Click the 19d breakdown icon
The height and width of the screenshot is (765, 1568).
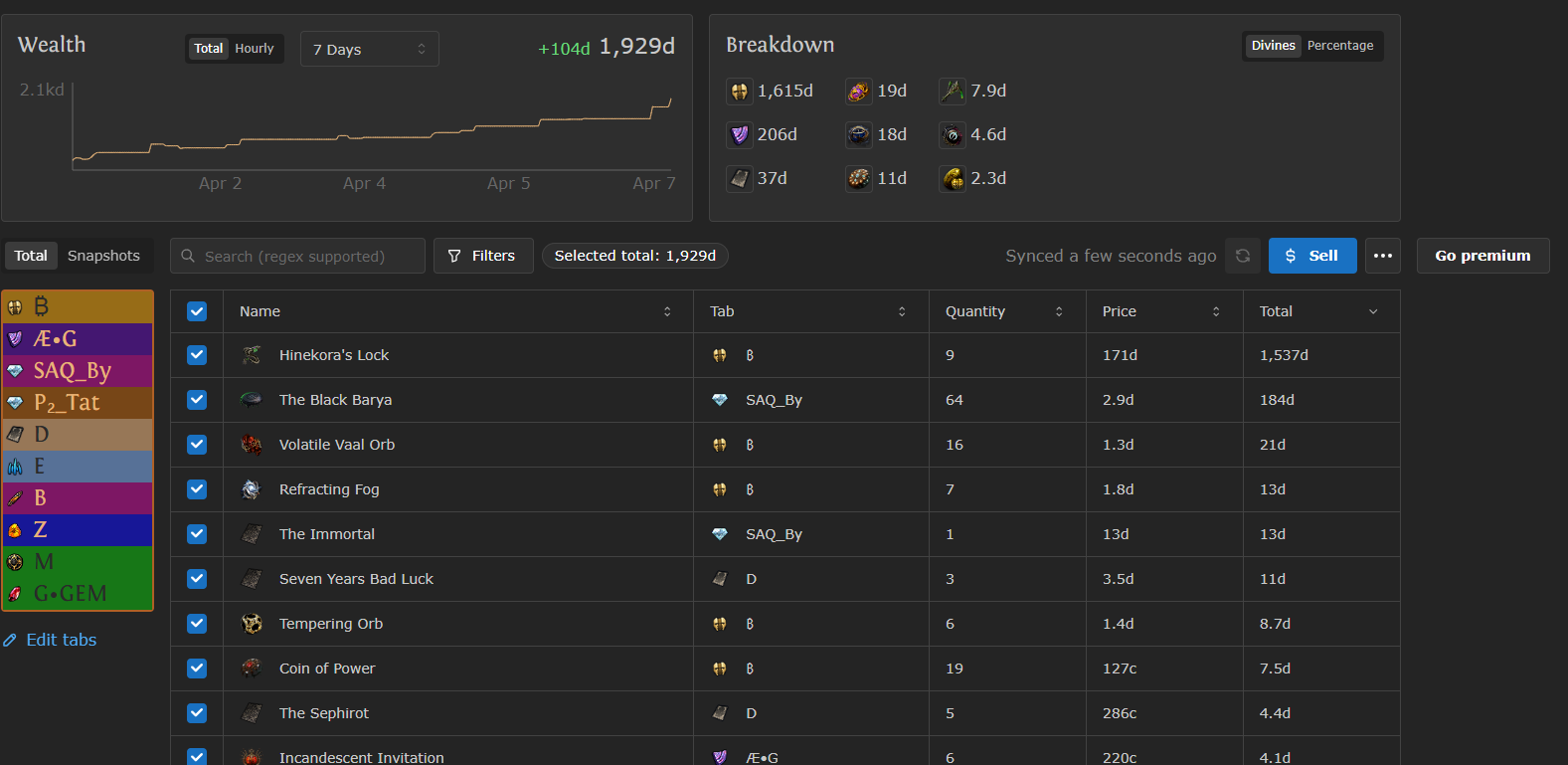tap(859, 92)
